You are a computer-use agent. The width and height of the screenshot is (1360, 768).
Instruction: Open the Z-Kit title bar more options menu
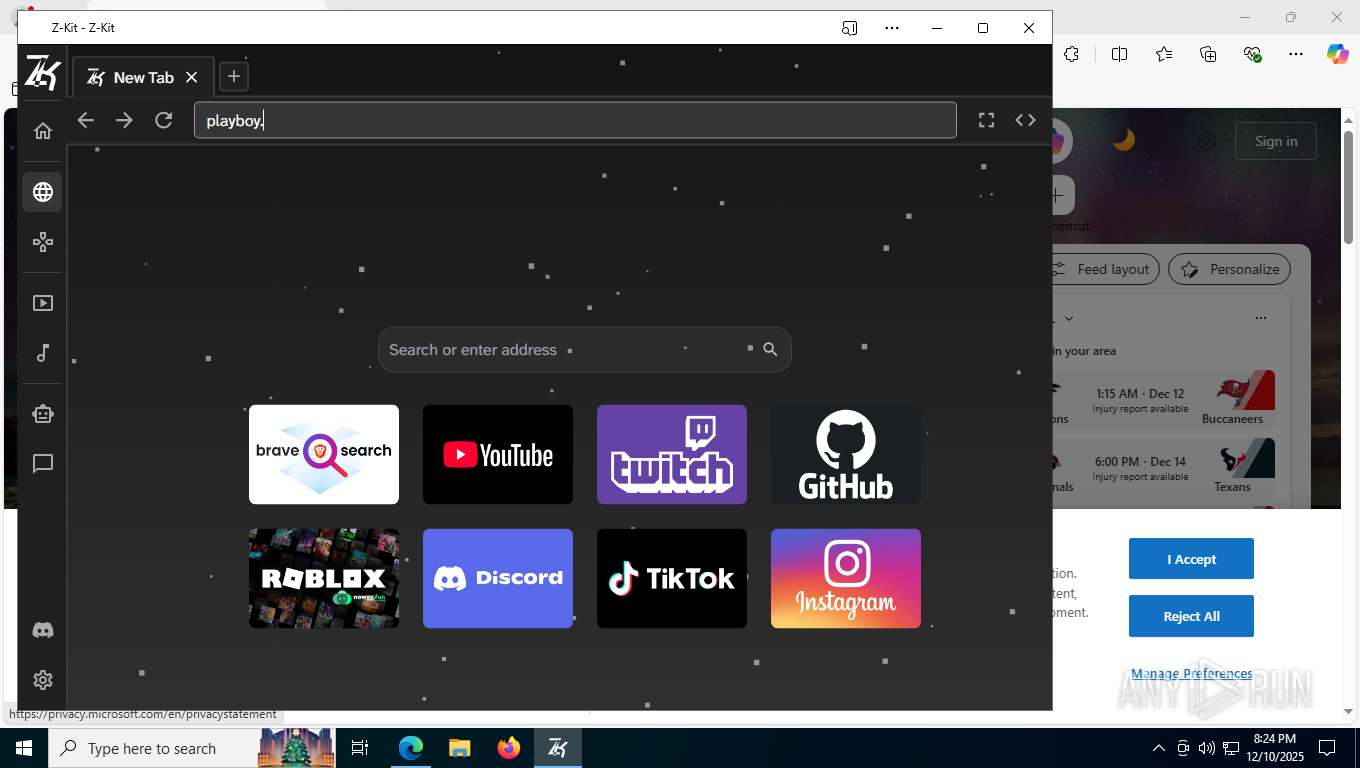coord(892,28)
